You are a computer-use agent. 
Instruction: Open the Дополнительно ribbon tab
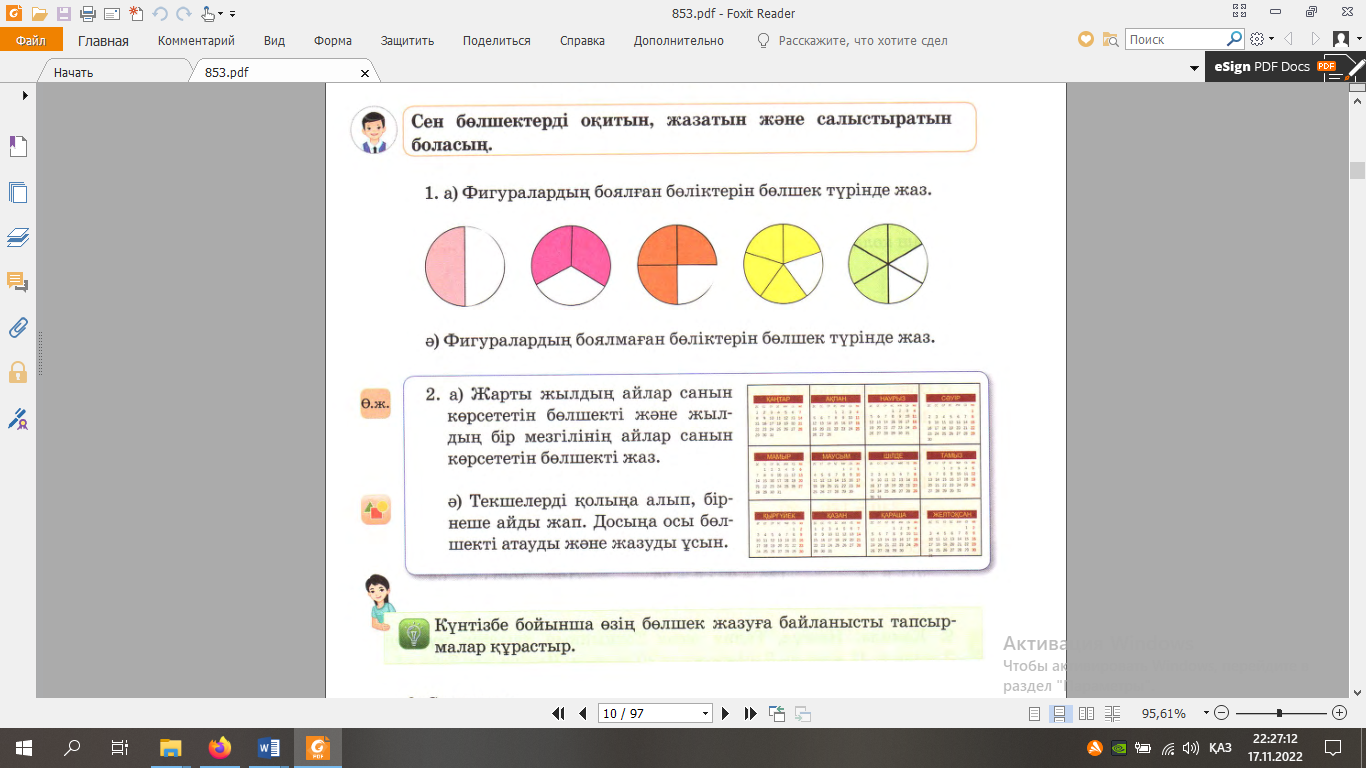(679, 41)
